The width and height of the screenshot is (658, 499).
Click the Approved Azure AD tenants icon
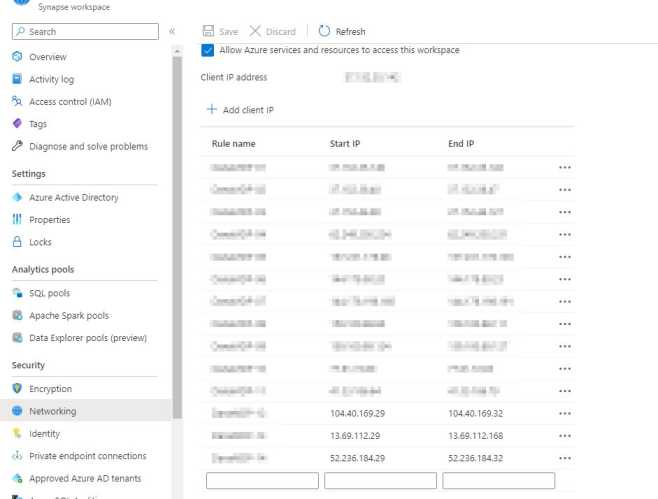pyautogui.click(x=17, y=478)
